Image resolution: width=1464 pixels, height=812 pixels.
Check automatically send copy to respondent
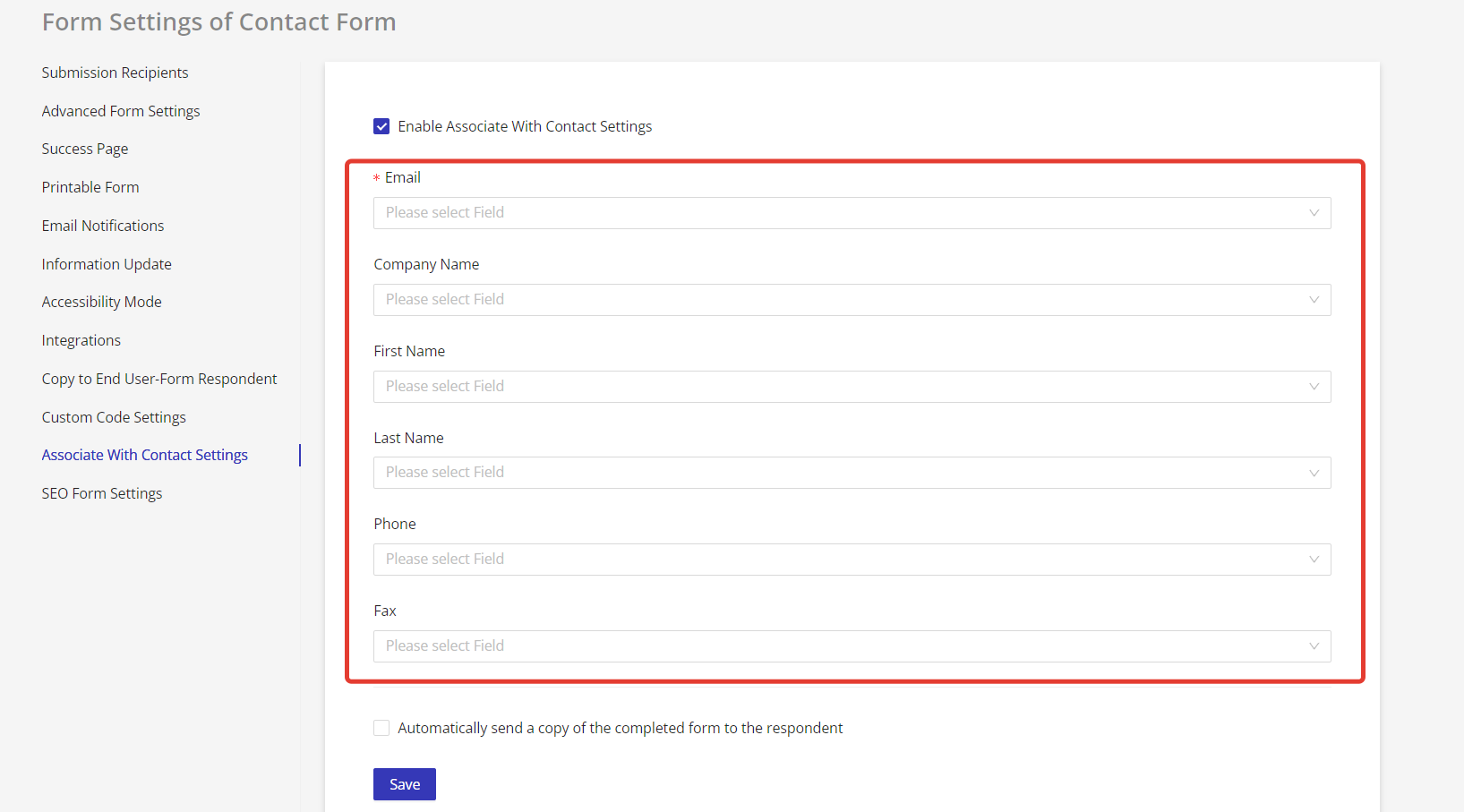pyautogui.click(x=381, y=728)
